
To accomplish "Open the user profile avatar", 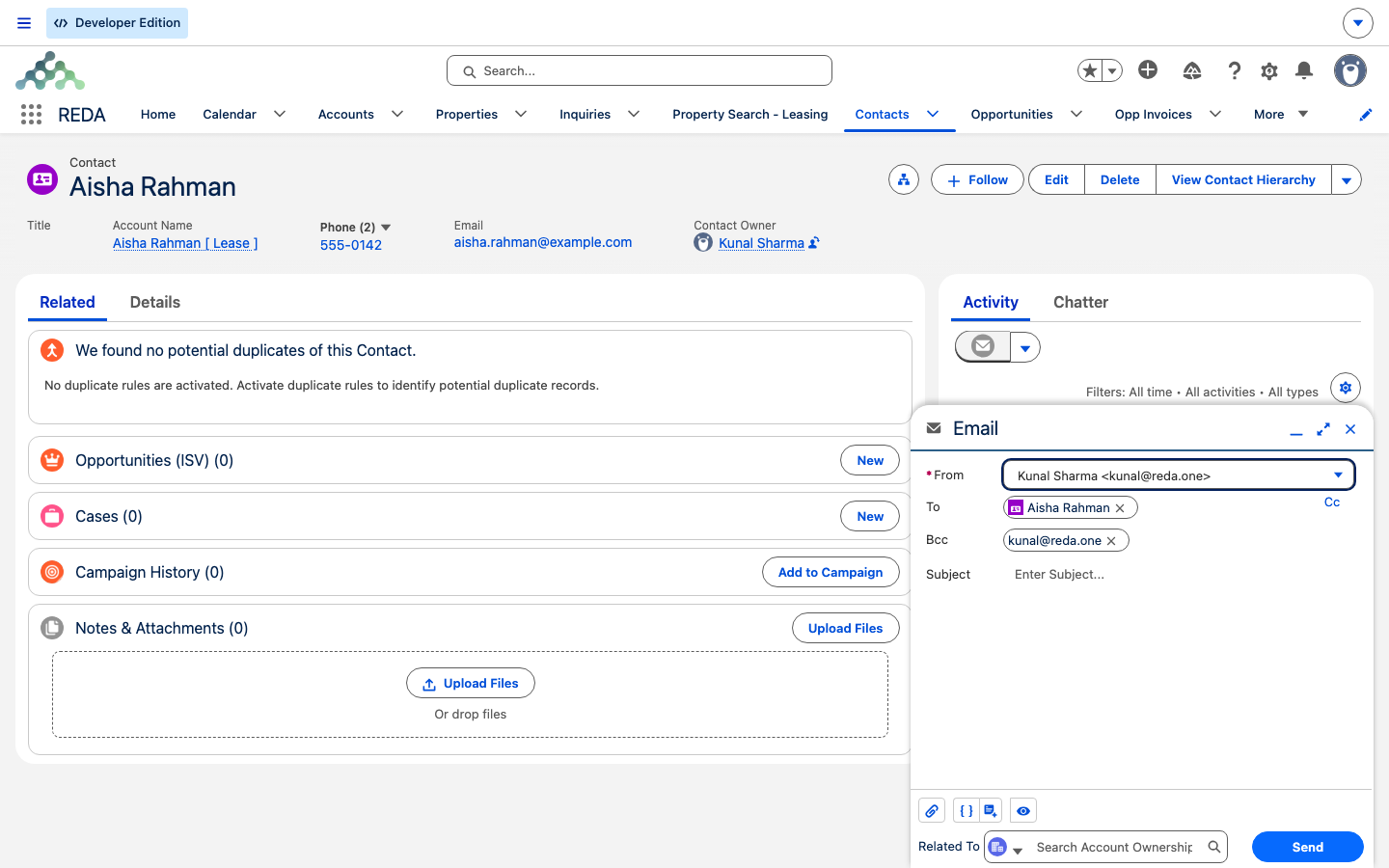I will (x=1350, y=70).
